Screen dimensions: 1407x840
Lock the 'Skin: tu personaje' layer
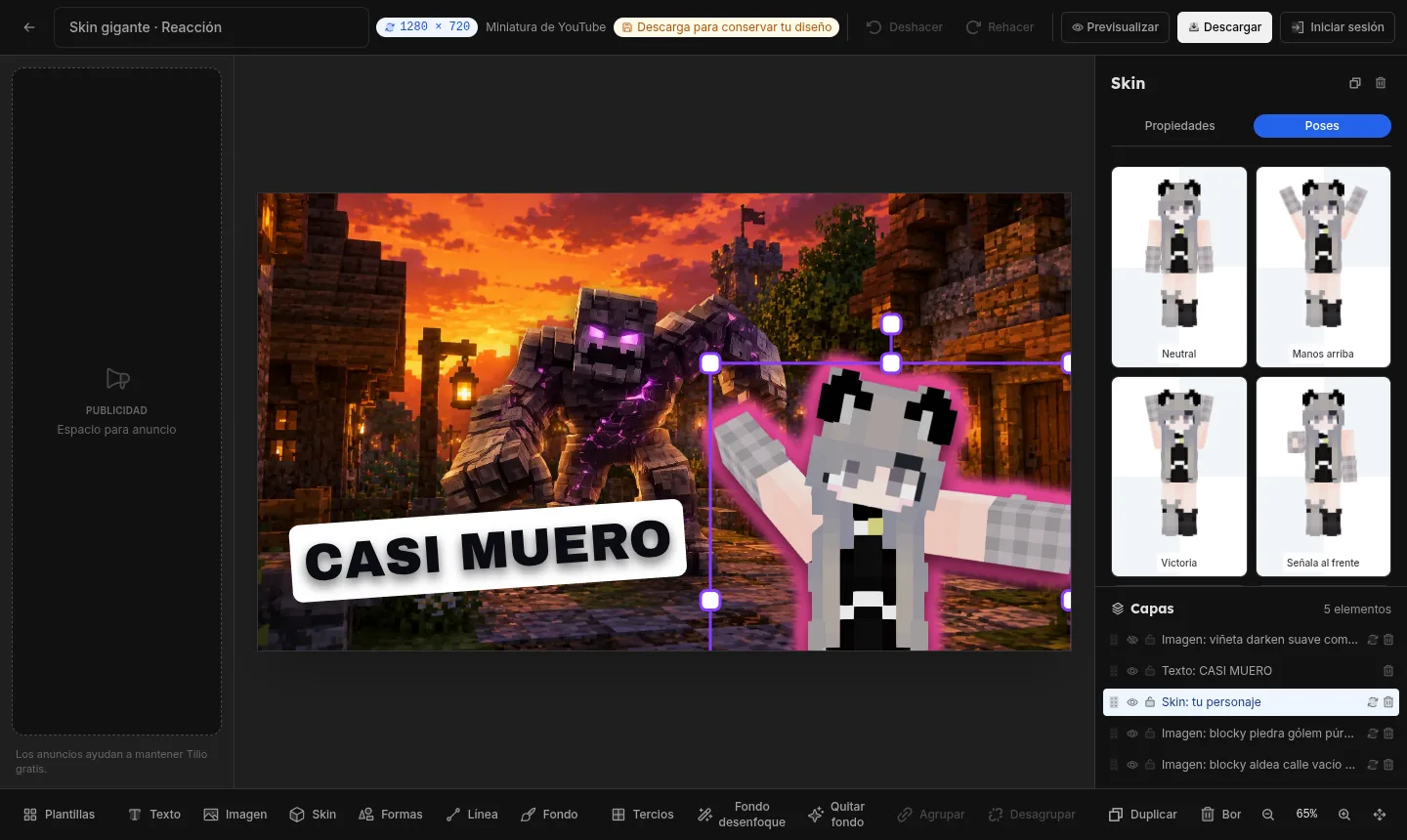(x=1150, y=702)
